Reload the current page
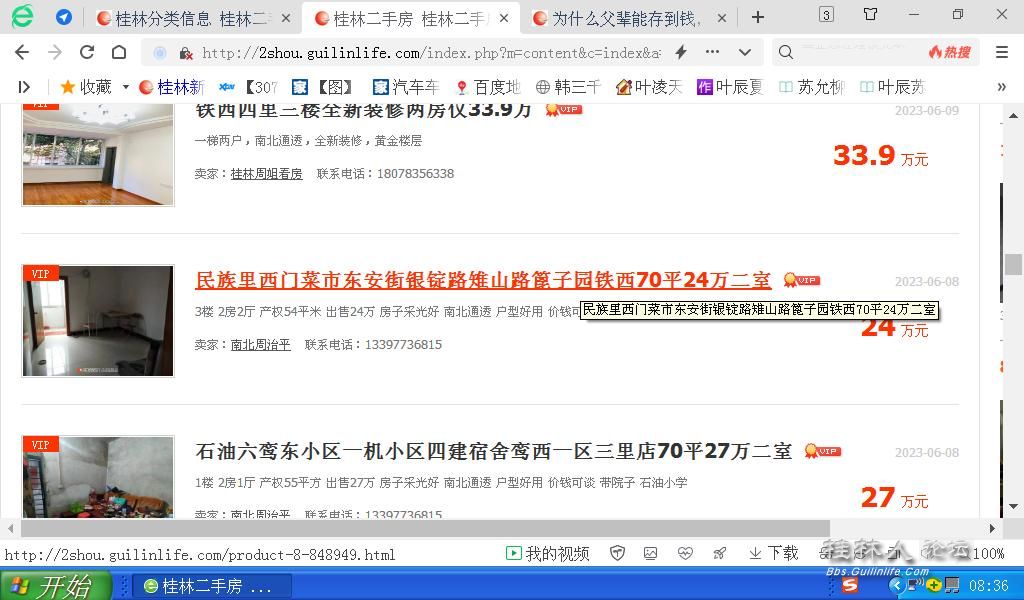 coord(87,52)
